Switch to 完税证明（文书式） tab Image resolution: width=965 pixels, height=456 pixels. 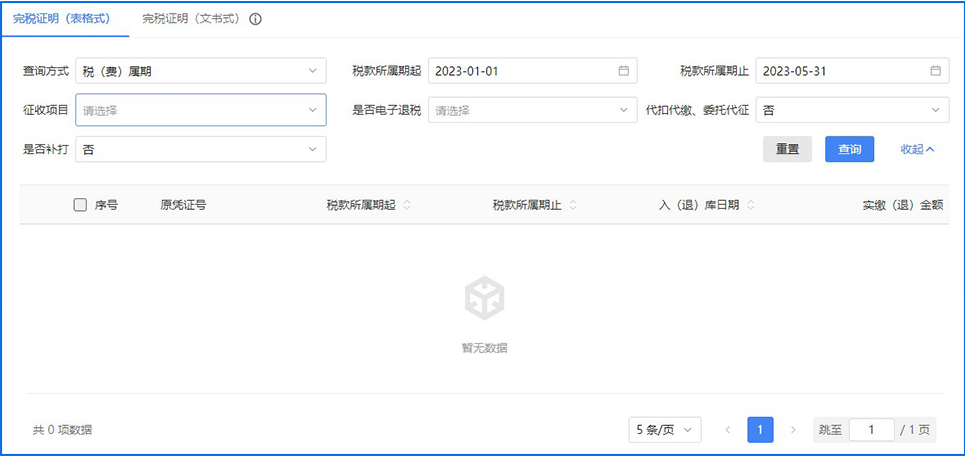pos(188,19)
